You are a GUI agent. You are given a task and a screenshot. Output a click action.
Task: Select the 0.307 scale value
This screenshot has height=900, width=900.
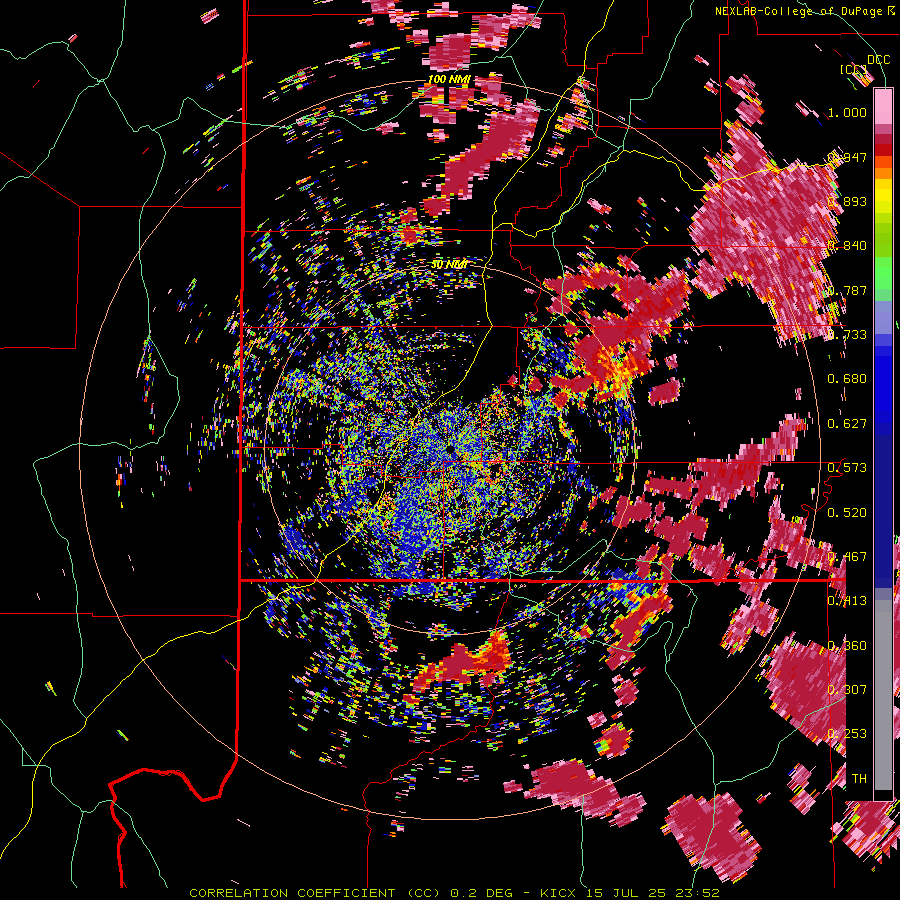point(847,690)
